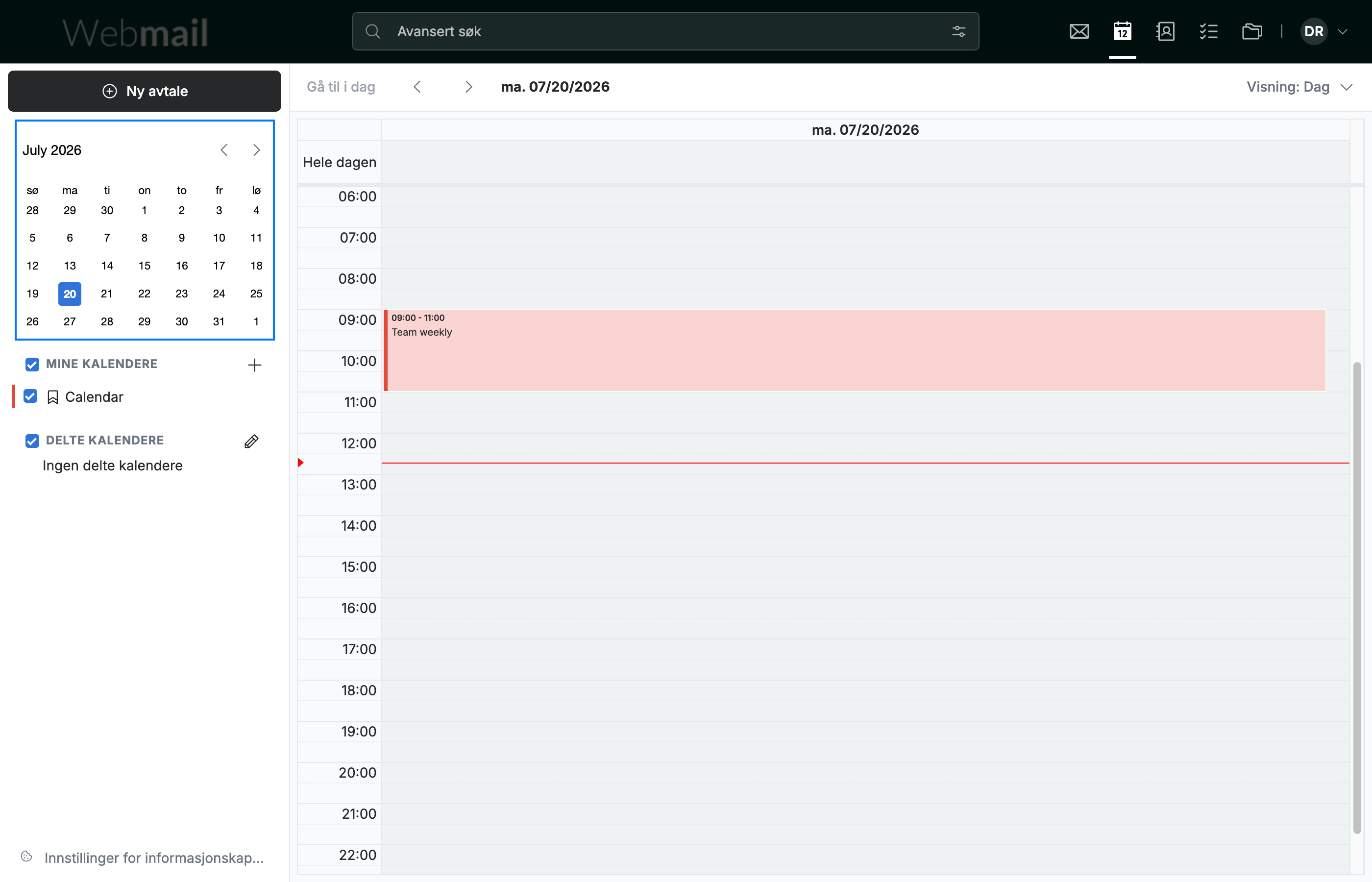This screenshot has width=1372, height=882.
Task: Open the Calendar module icon
Action: 1122,31
